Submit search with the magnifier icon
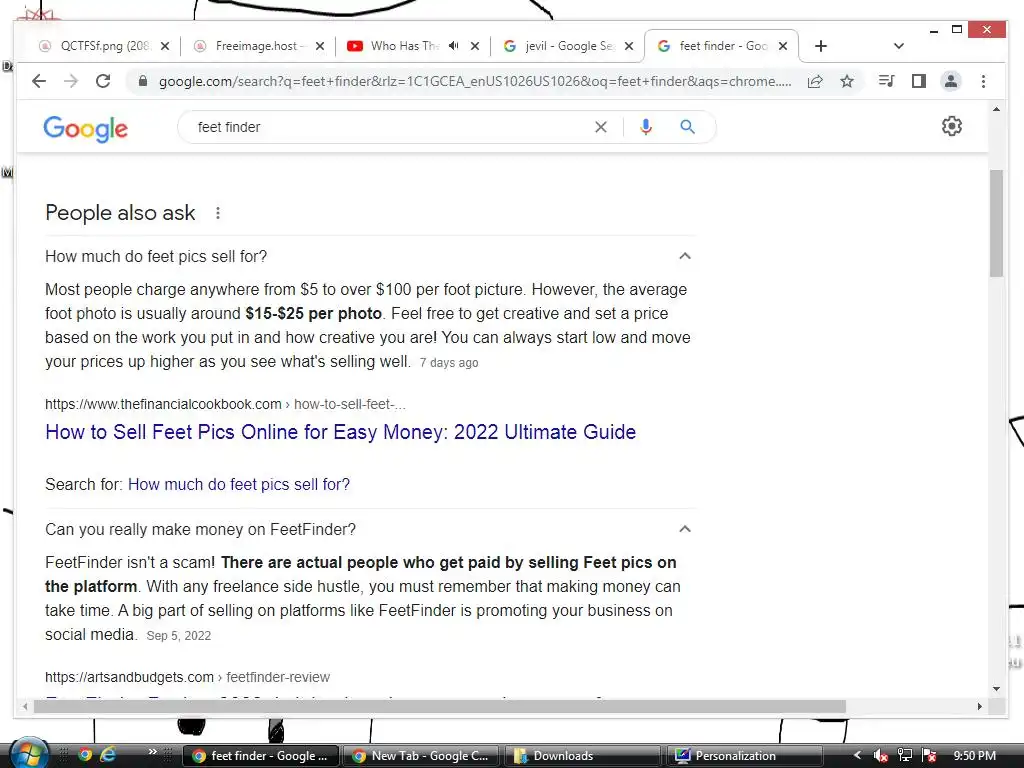 (x=687, y=127)
